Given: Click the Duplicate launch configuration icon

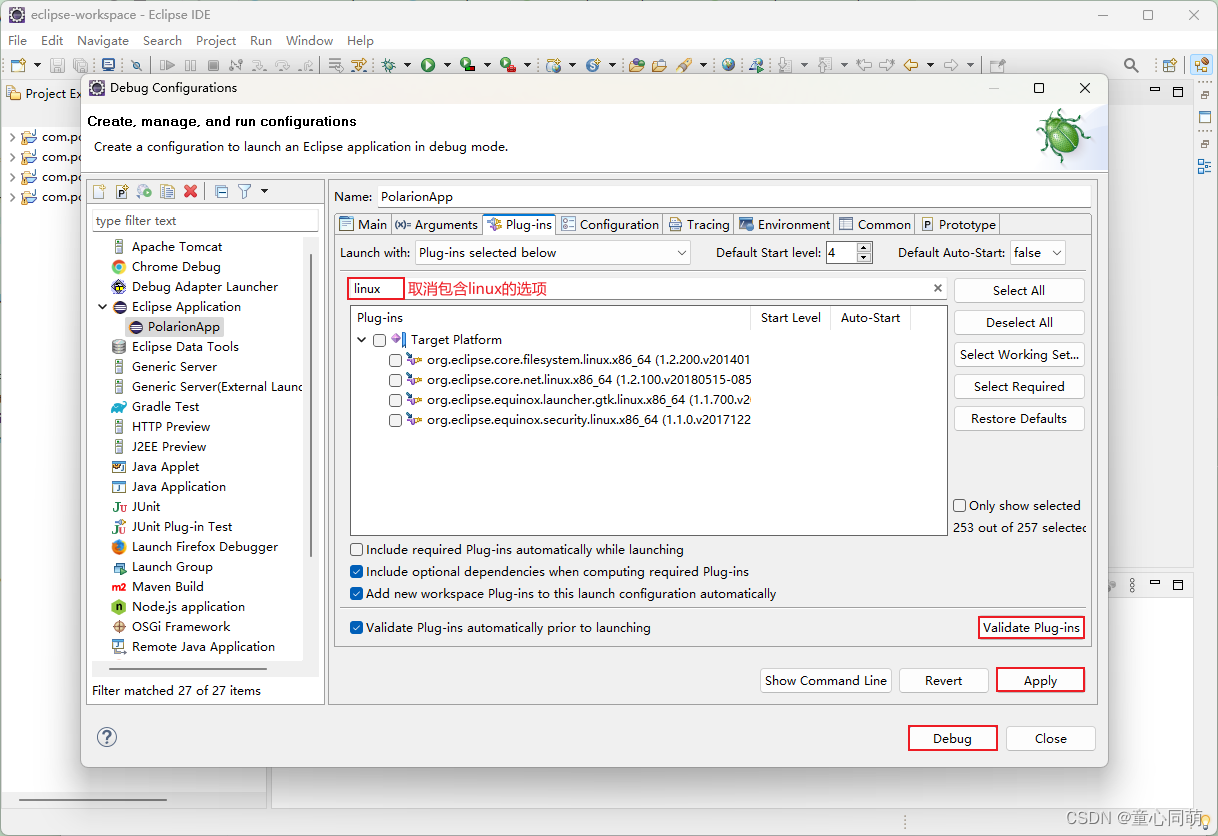Looking at the screenshot, I should (168, 191).
